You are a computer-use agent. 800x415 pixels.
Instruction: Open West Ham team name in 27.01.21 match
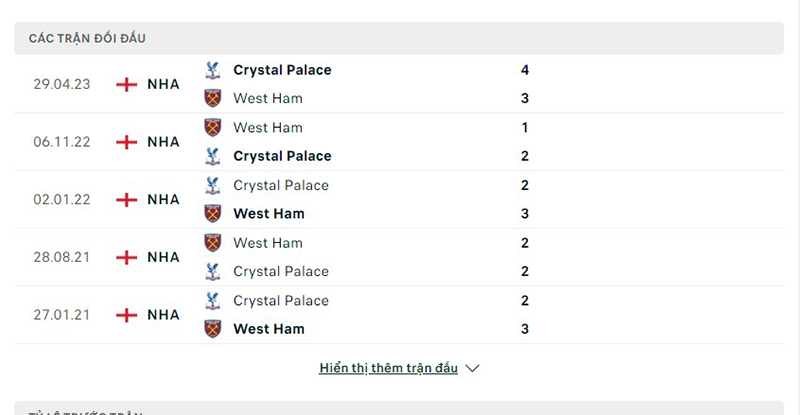268,329
